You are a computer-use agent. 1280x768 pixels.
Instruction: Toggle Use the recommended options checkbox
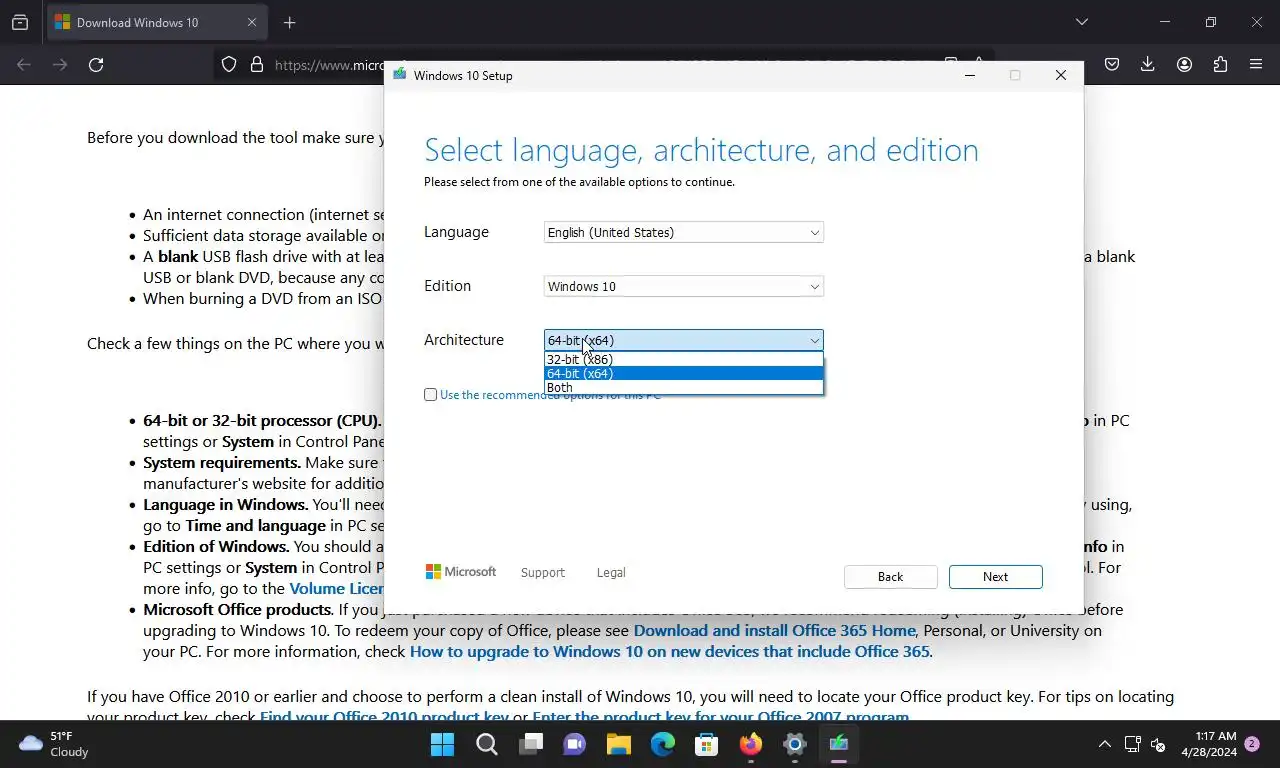pos(431,395)
